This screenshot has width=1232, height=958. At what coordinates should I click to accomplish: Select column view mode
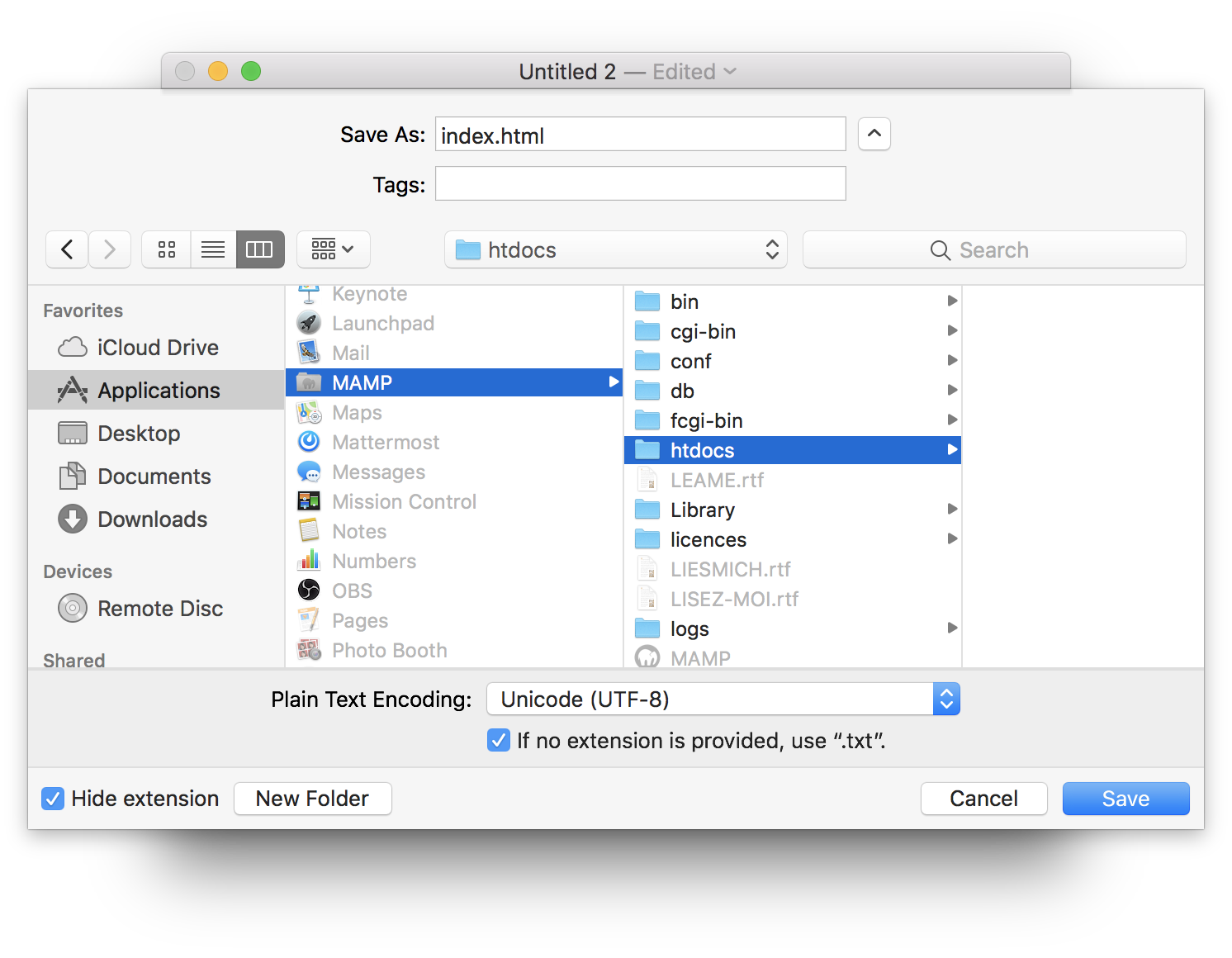[x=260, y=249]
